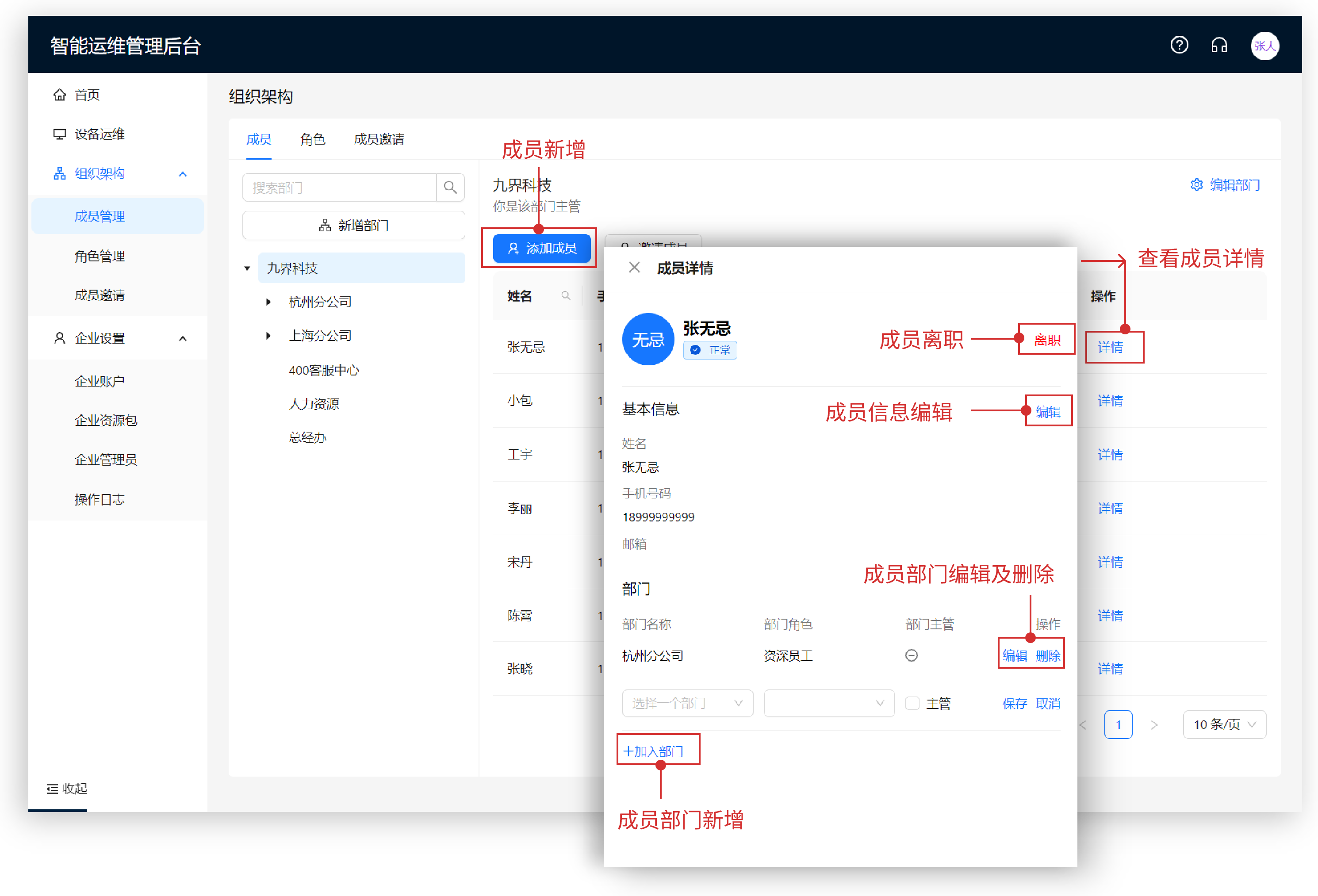Switch to the 成员 tab
The height and width of the screenshot is (896, 1318).
tap(259, 139)
